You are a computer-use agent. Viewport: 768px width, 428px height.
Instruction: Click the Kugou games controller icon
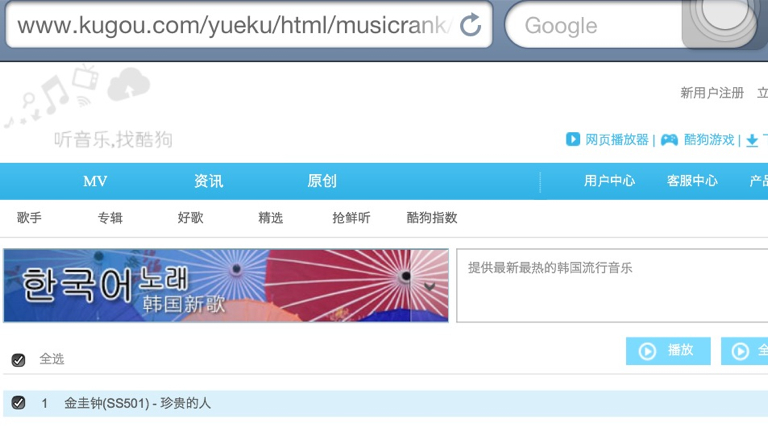(x=669, y=140)
